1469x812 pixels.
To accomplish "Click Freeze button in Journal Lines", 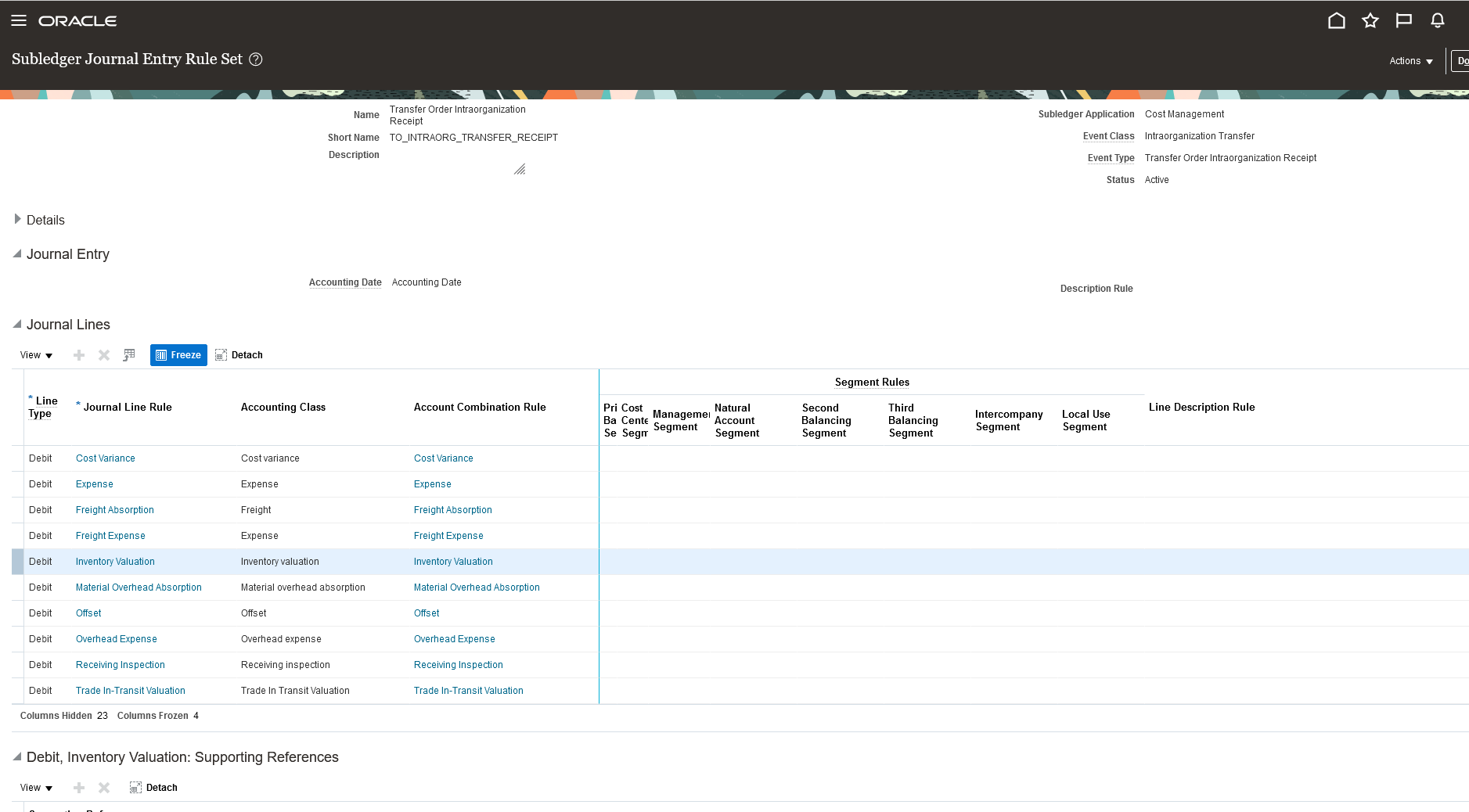I will [178, 355].
